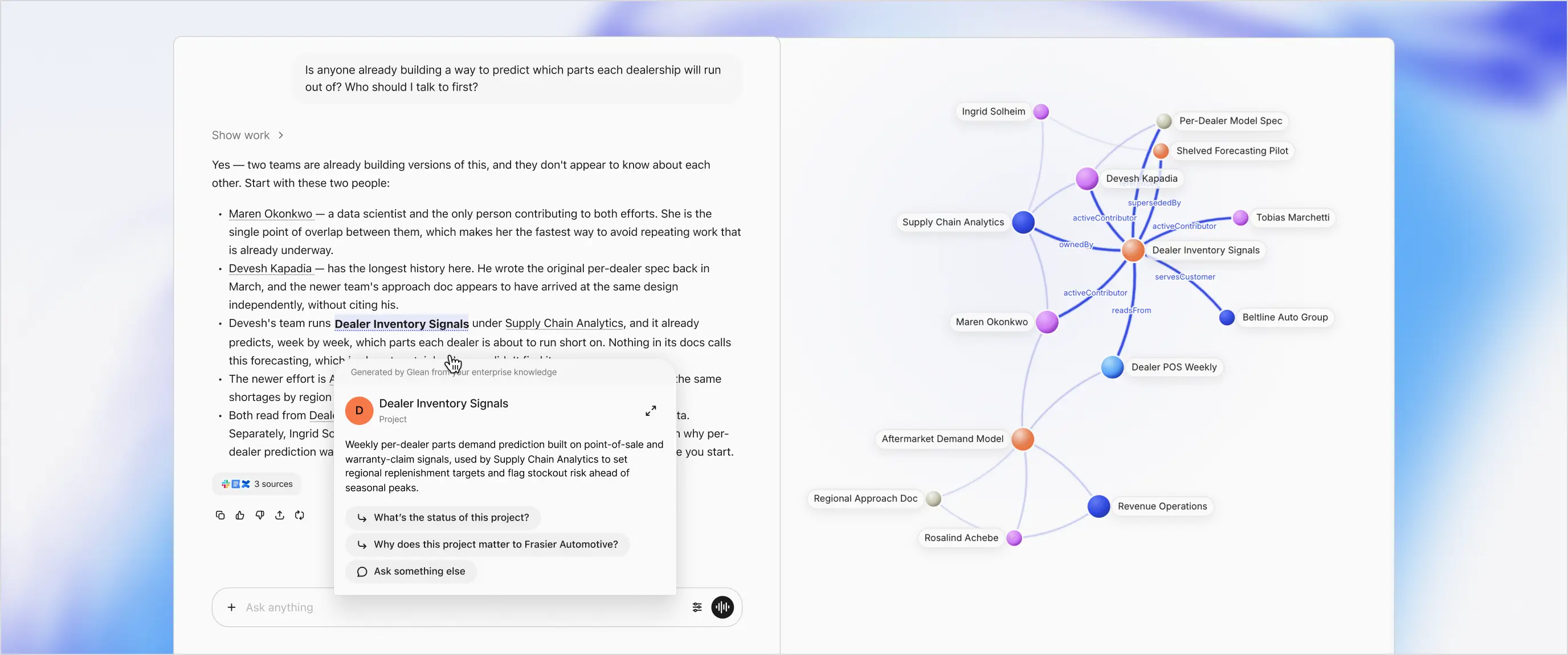Screen dimensions: 1568x655
Task: Click the Revenue Operations graph node
Action: (1099, 506)
